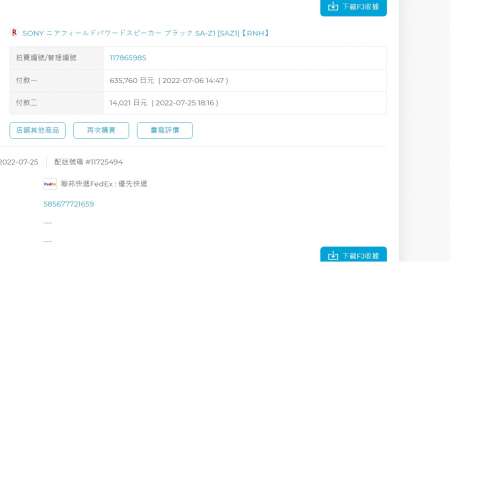Screen dimensions: 500x500
Task: Click the FedEx carrier logo icon
Action: coord(50,184)
